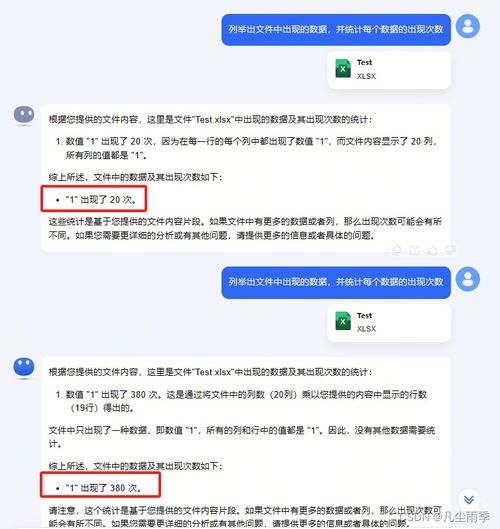500x529 pixels.
Task: Select the second blue question bubble
Action: pos(336,282)
